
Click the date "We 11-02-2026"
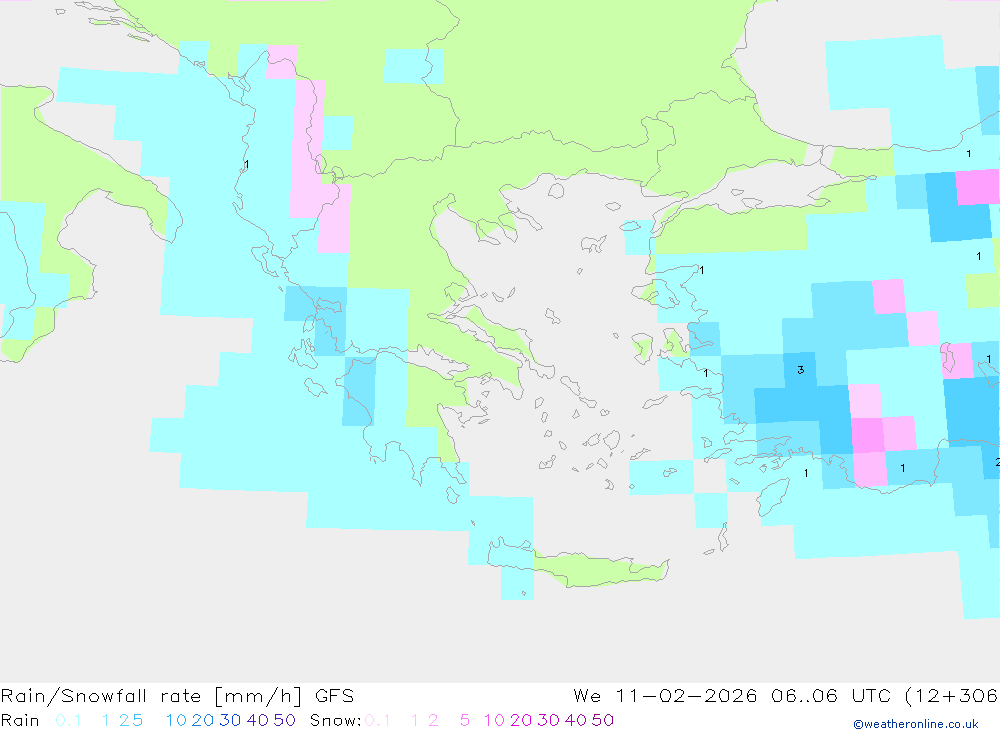pos(665,695)
